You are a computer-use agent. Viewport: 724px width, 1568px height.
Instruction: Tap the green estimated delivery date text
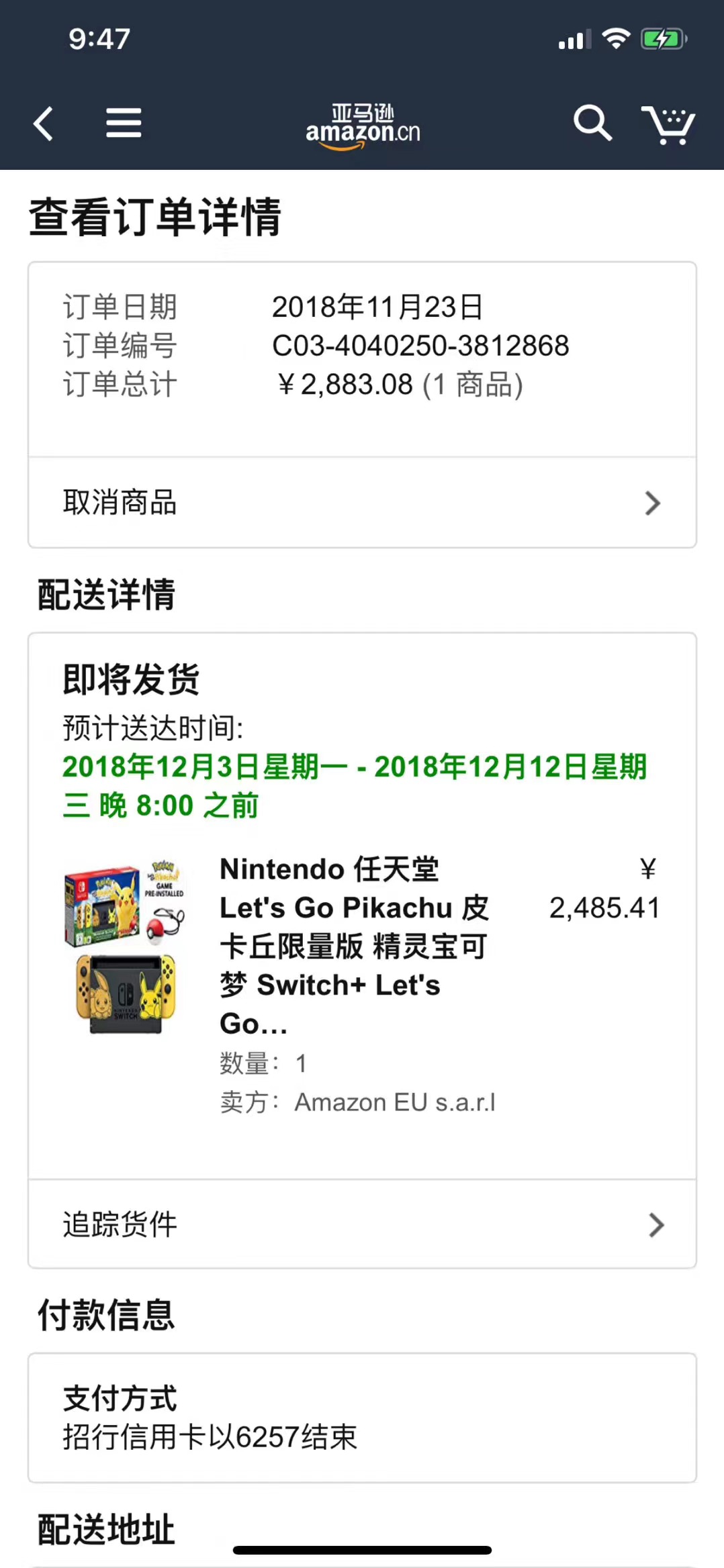tap(354, 785)
